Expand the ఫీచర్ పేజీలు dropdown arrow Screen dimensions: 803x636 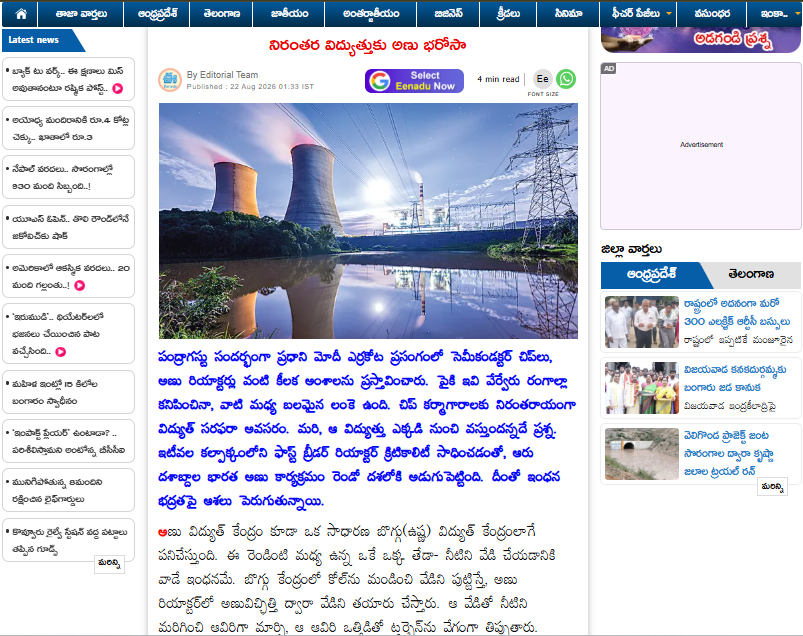pos(668,14)
